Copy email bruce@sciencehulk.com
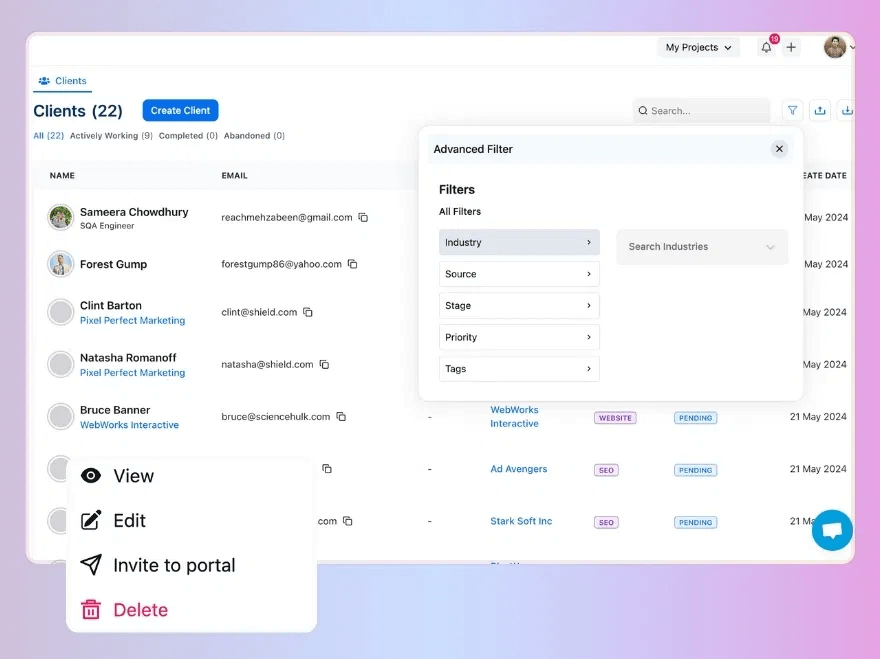 coord(341,417)
